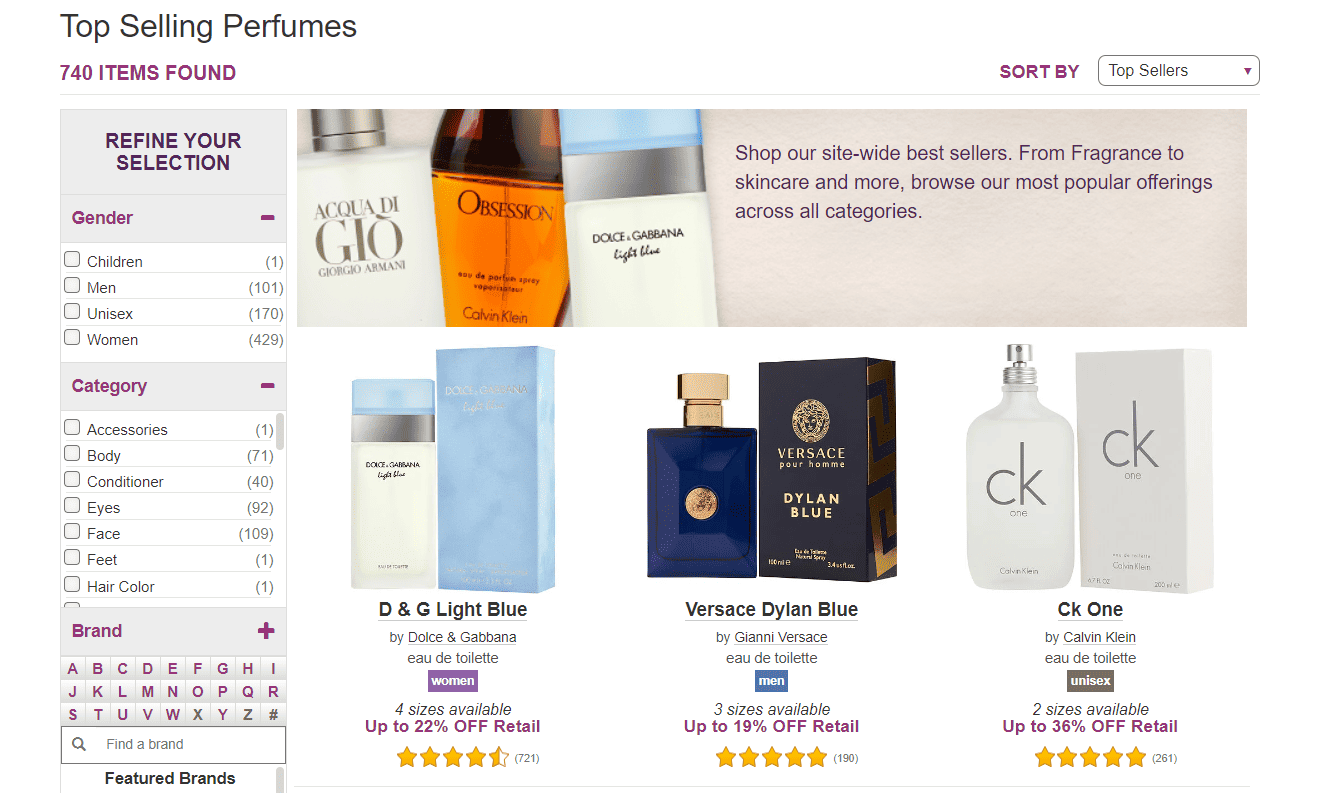This screenshot has height=793, width=1336.
Task: Open the Sort By dropdown
Action: (x=1178, y=71)
